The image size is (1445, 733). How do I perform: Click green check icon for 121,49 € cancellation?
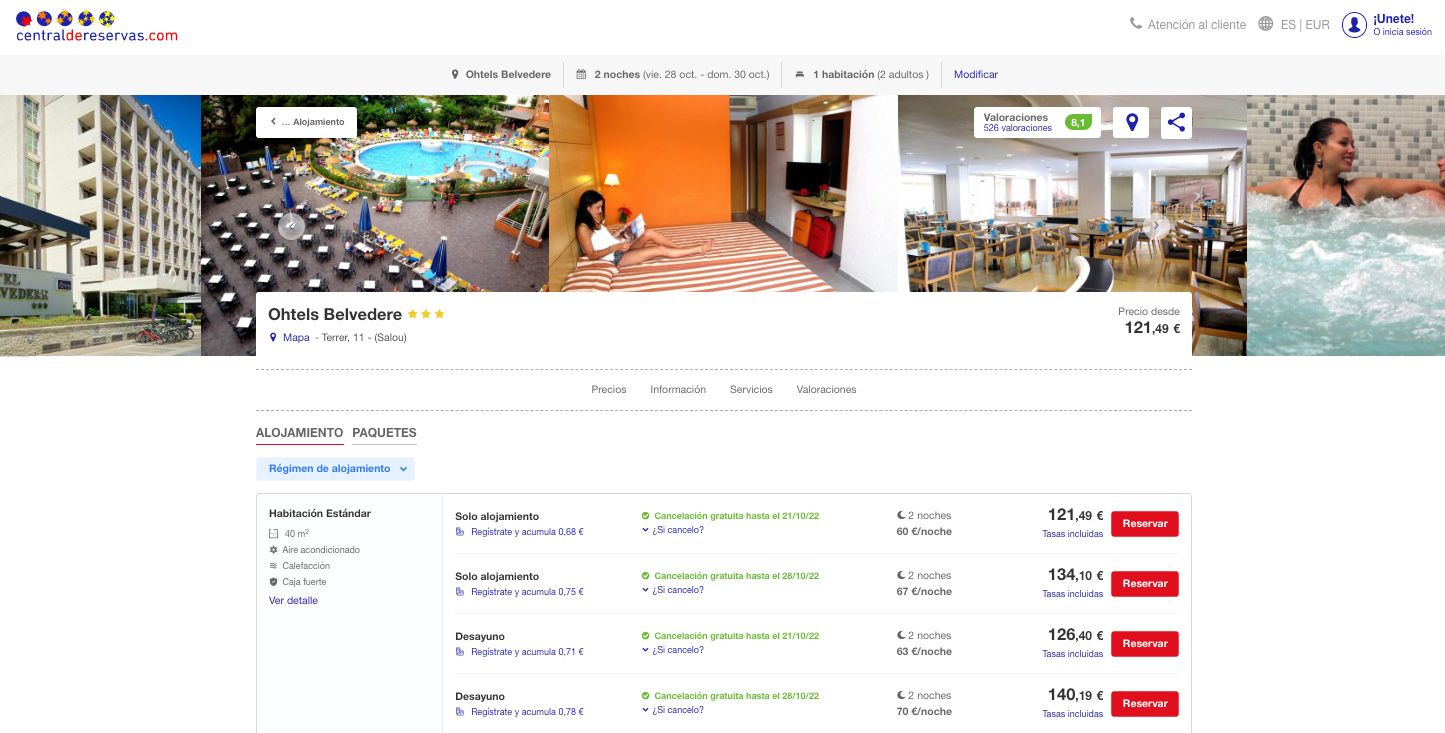646,516
